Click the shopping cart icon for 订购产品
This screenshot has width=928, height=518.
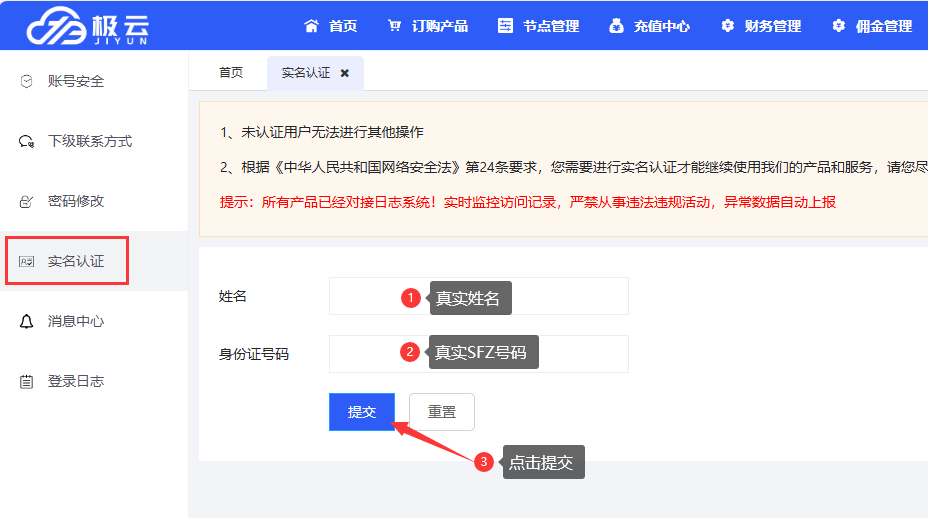[395, 26]
